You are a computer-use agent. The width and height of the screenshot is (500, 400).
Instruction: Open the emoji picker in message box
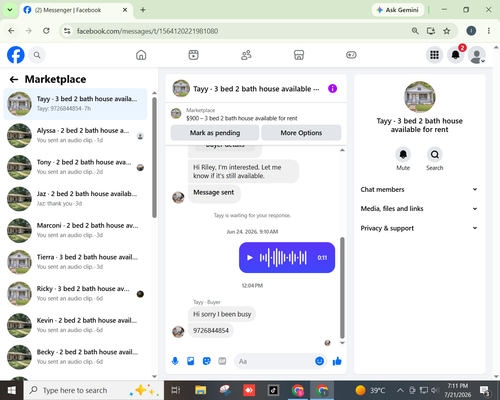(319, 361)
